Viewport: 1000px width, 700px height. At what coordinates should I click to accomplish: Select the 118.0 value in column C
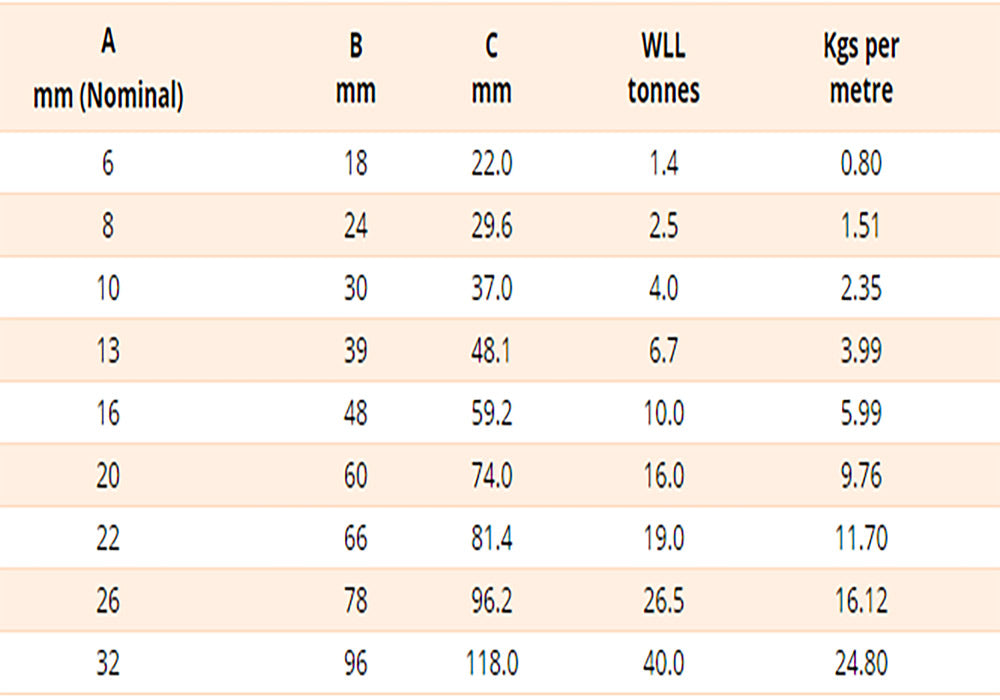pos(491,663)
